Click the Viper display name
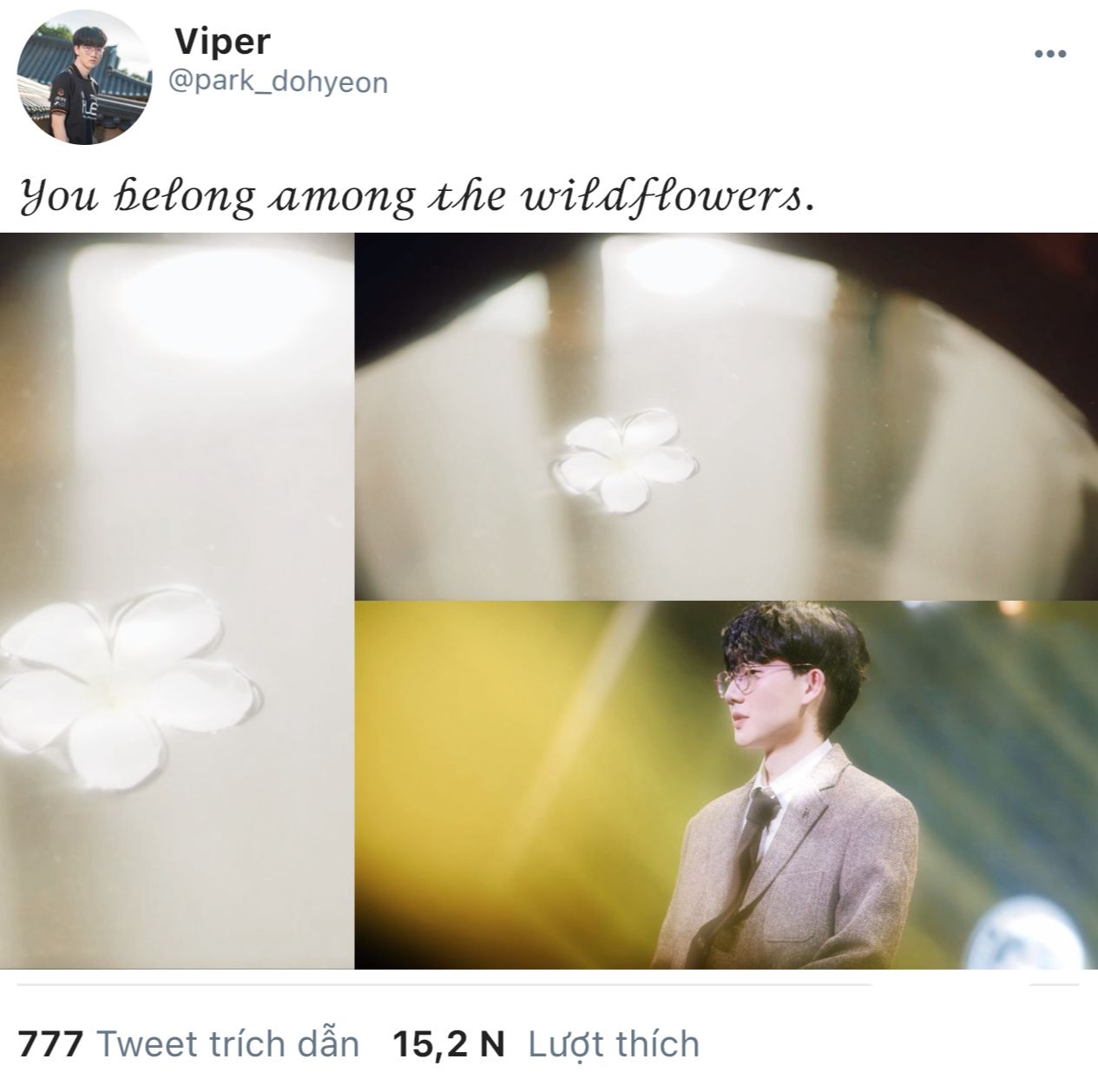 (x=223, y=41)
